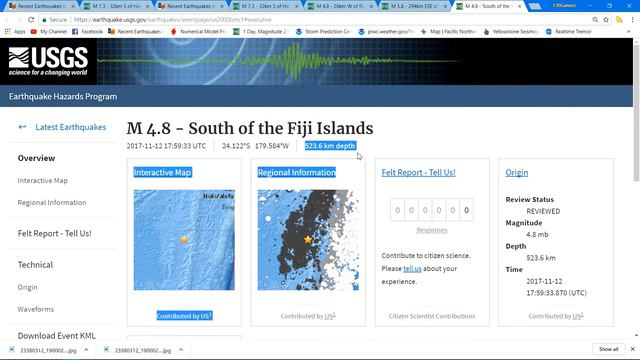The height and width of the screenshot is (360, 640).
Task: Click the Secure padlock icon
Action: pos(44,20)
